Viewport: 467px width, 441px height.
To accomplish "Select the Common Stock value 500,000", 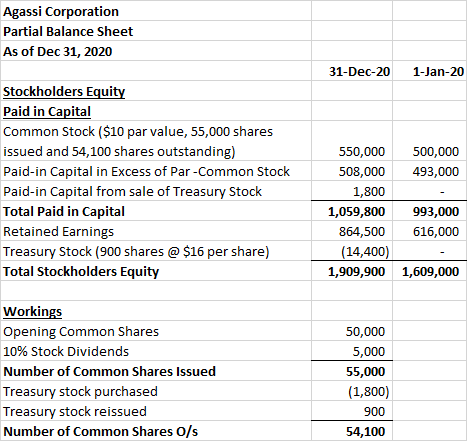I will [436, 152].
